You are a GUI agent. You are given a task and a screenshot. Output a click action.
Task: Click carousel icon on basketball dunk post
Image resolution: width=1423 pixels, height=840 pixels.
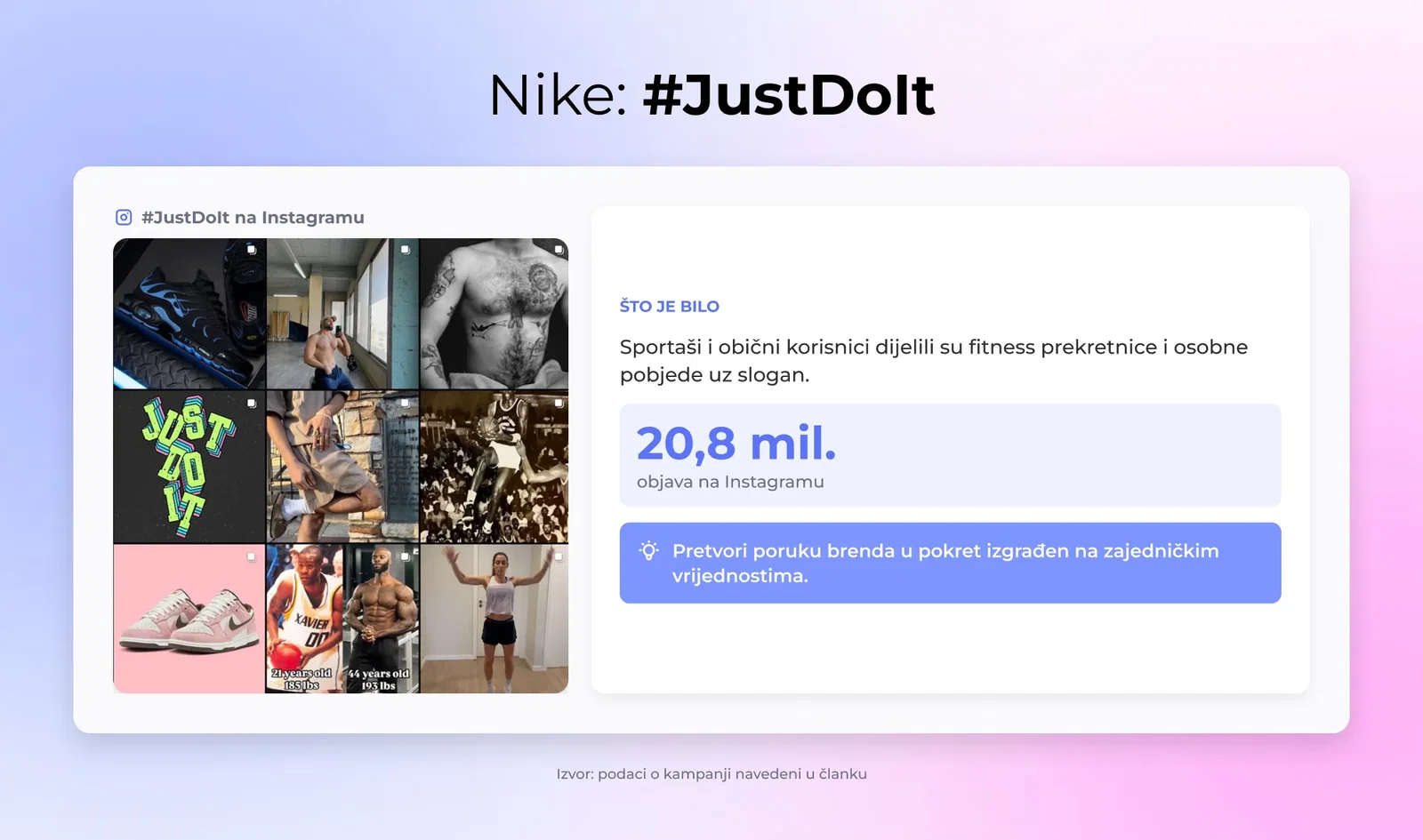(x=559, y=404)
